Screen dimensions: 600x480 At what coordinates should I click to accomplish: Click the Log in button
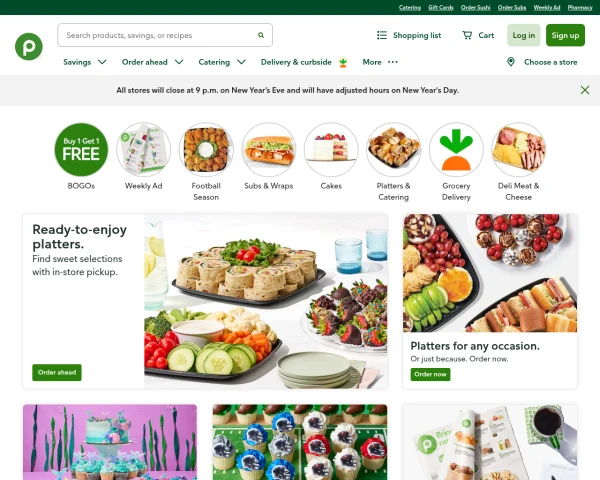tap(523, 35)
